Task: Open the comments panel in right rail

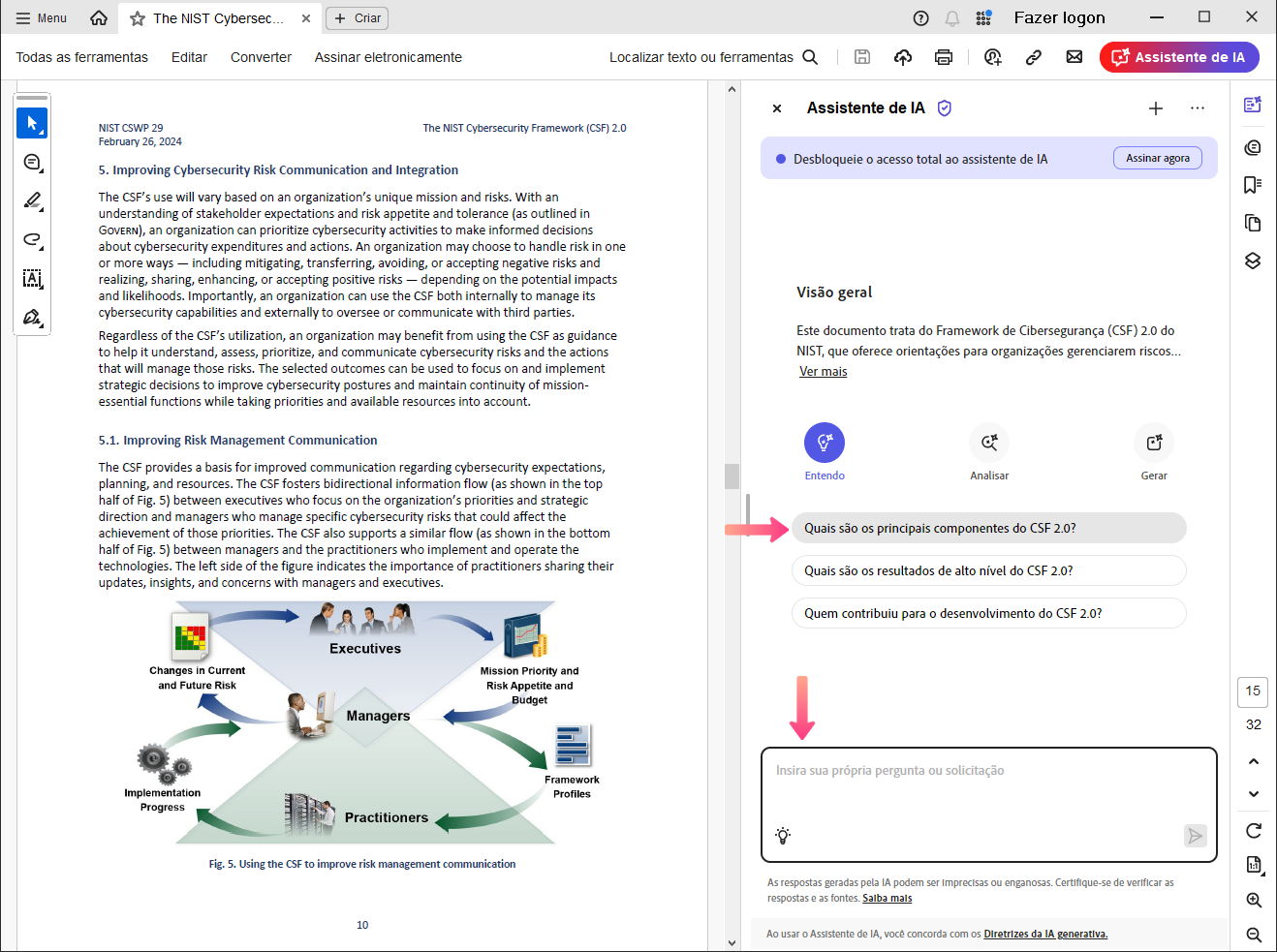Action: [1253, 147]
